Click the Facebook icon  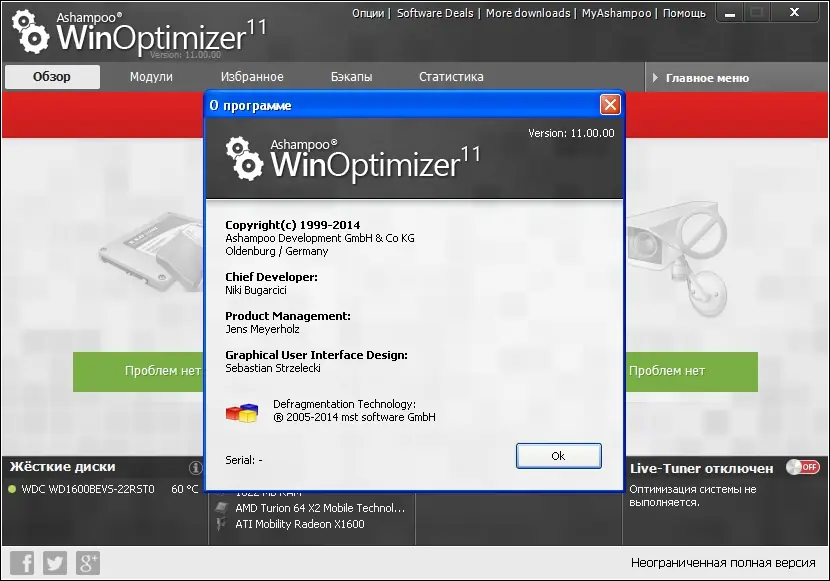click(22, 563)
